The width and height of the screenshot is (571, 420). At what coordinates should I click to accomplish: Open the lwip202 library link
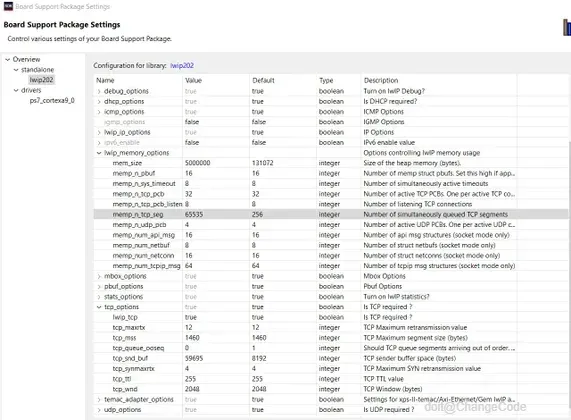(182, 66)
